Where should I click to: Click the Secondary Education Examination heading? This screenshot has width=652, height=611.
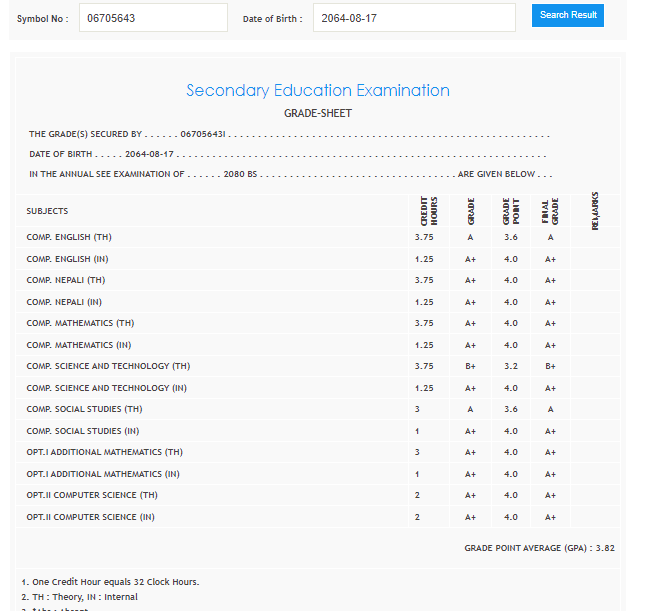pyautogui.click(x=318, y=91)
